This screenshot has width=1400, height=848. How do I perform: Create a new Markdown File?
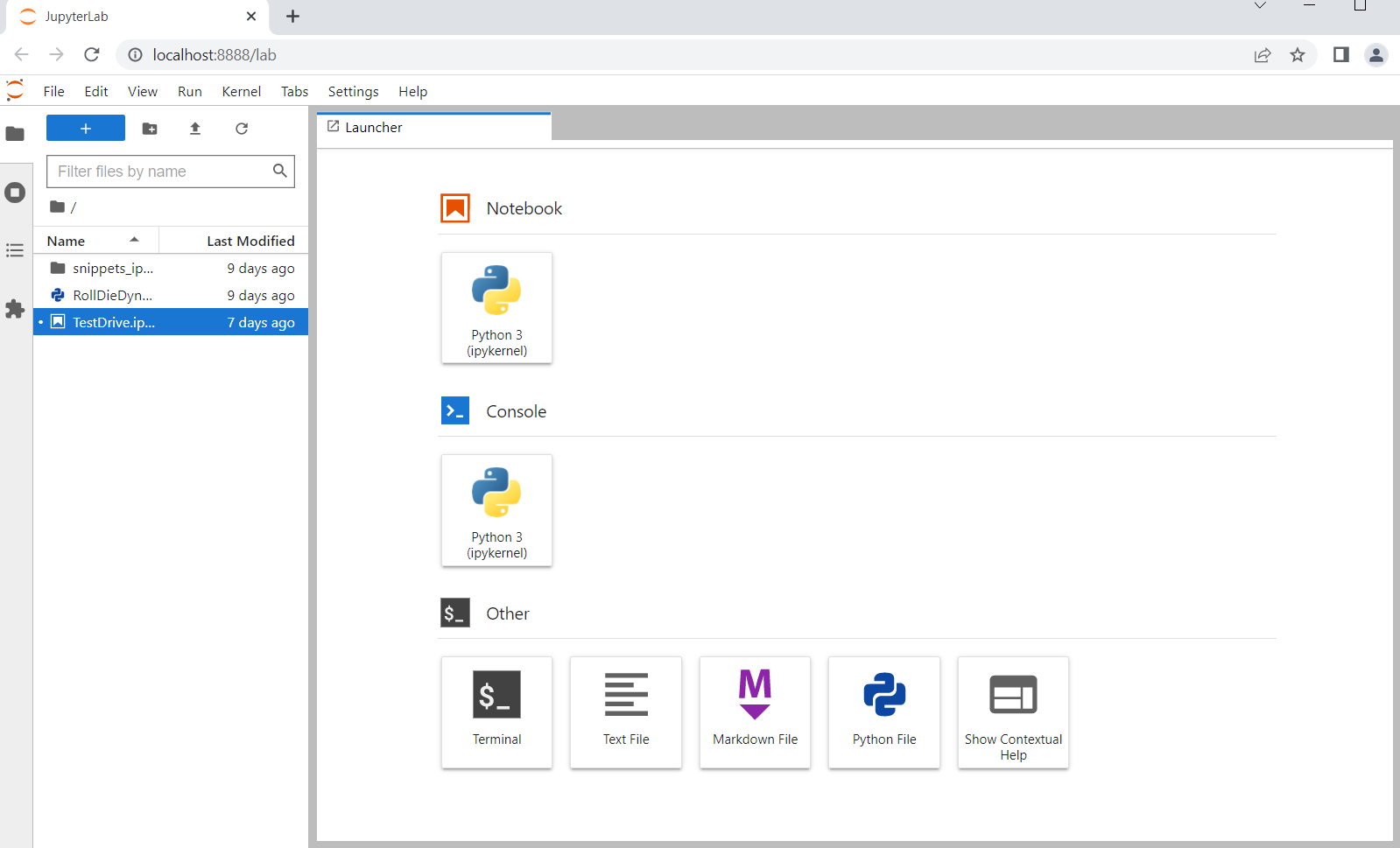pos(755,712)
